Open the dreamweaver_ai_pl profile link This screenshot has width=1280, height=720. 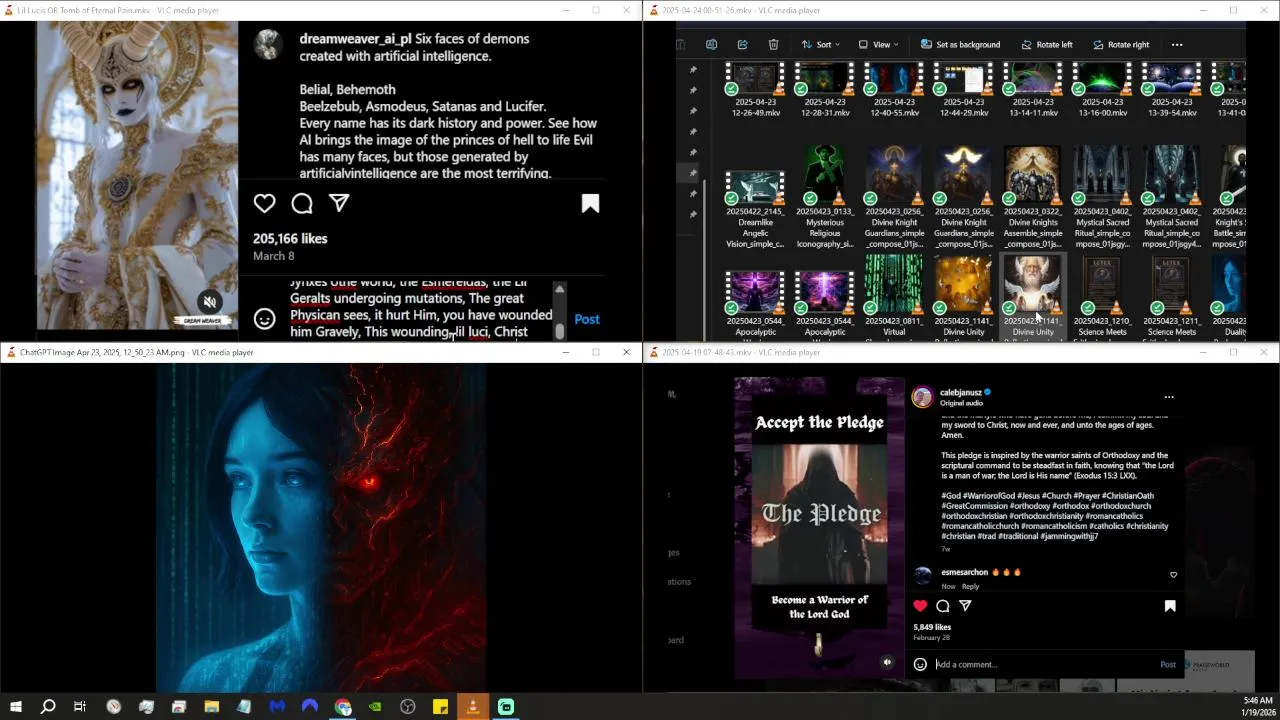pyautogui.click(x=355, y=39)
